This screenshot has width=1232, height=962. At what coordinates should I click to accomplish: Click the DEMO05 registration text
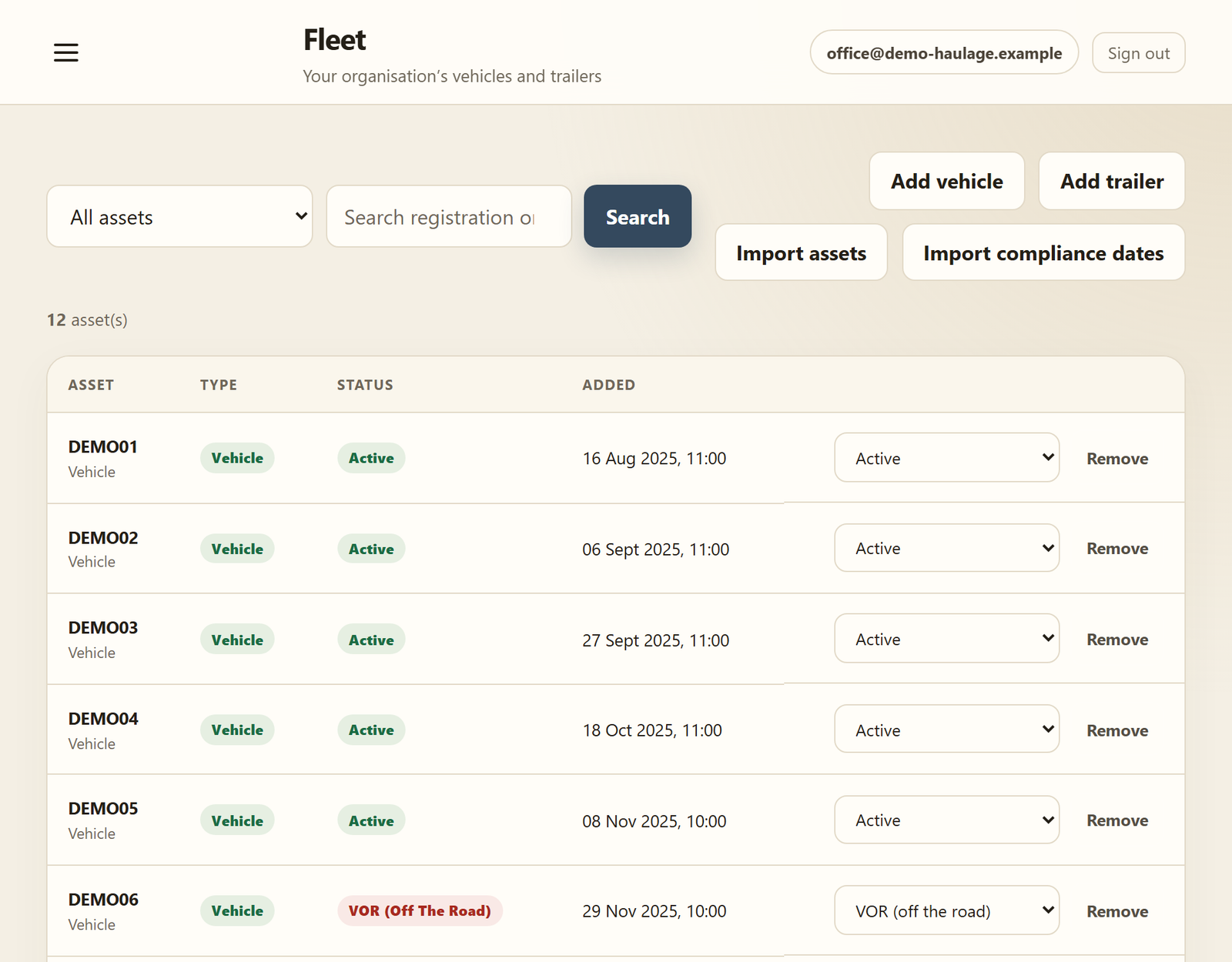[103, 809]
